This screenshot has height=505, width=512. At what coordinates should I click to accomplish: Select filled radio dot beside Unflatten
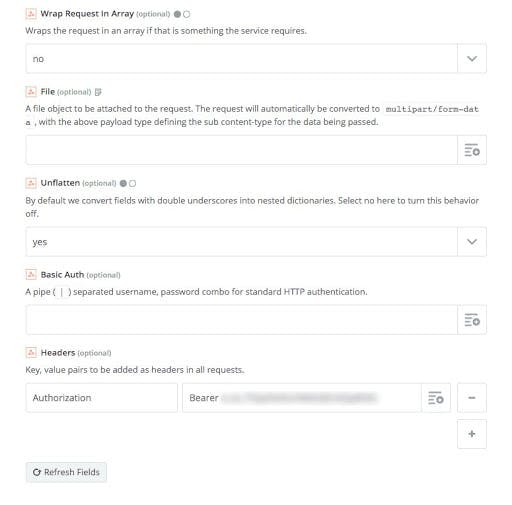click(123, 183)
